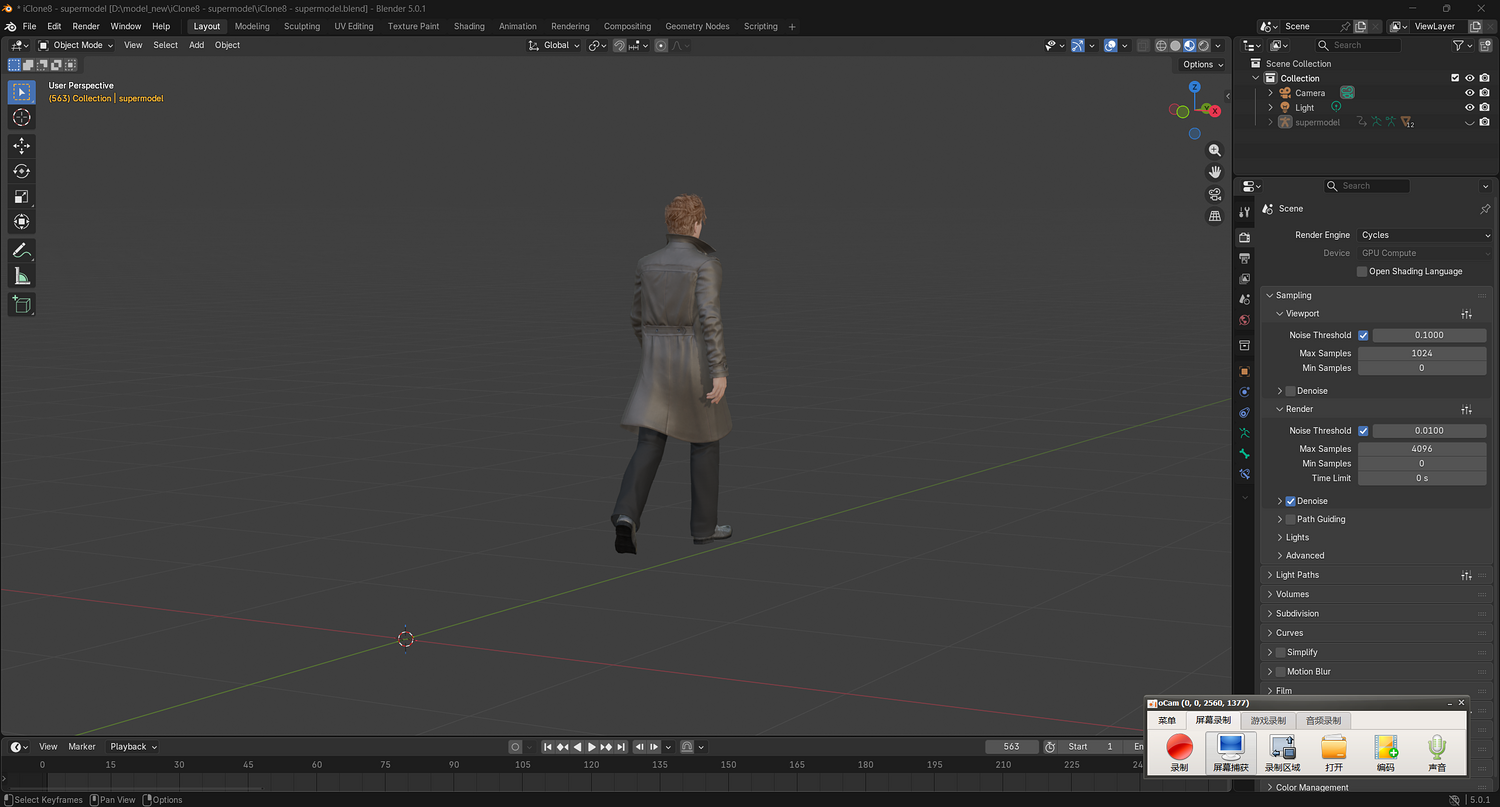This screenshot has width=1500, height=807.
Task: Toggle Render Noise Threshold checkbox
Action: coord(1363,431)
